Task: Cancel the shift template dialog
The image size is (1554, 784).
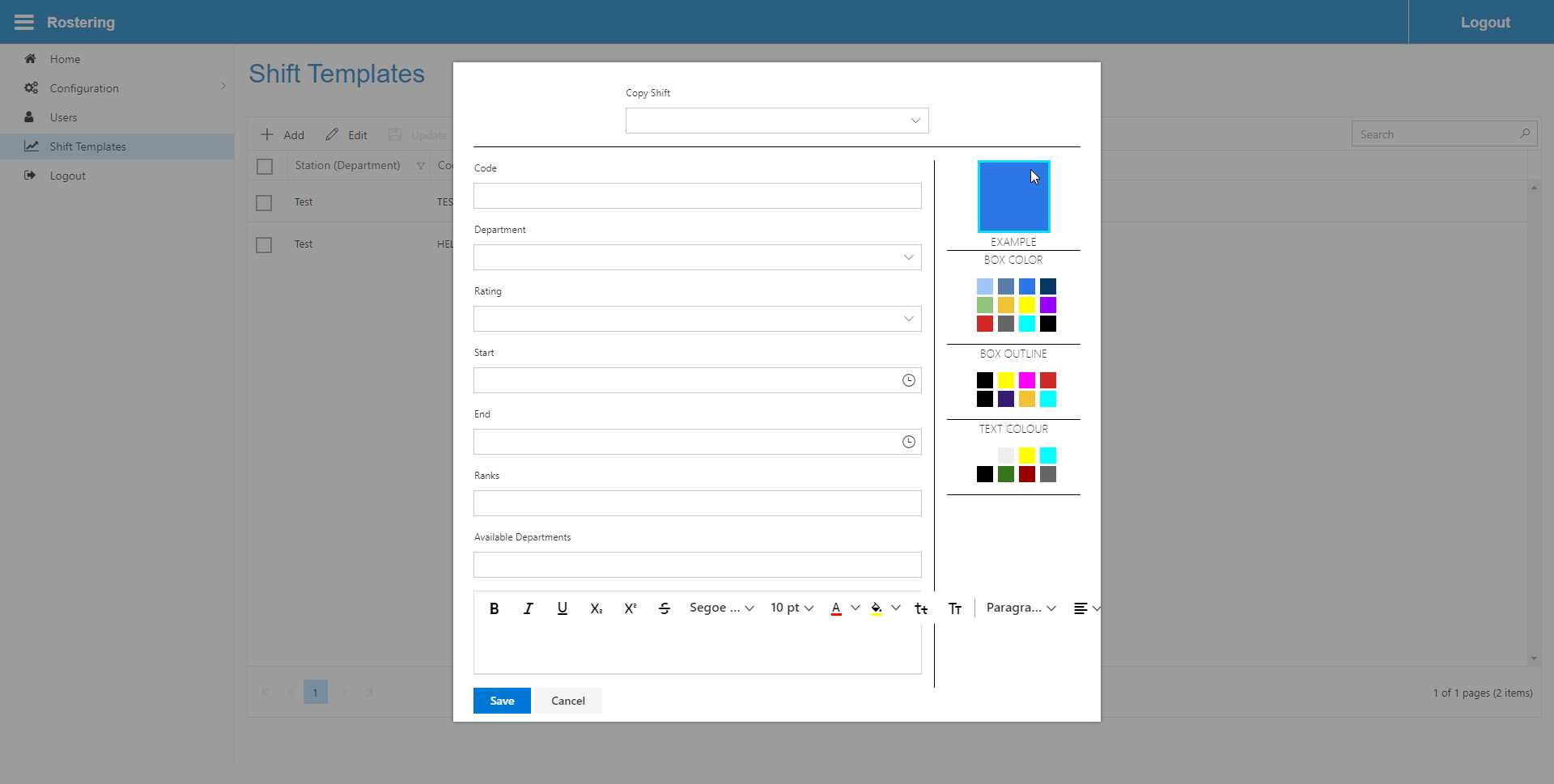Action: coord(567,701)
